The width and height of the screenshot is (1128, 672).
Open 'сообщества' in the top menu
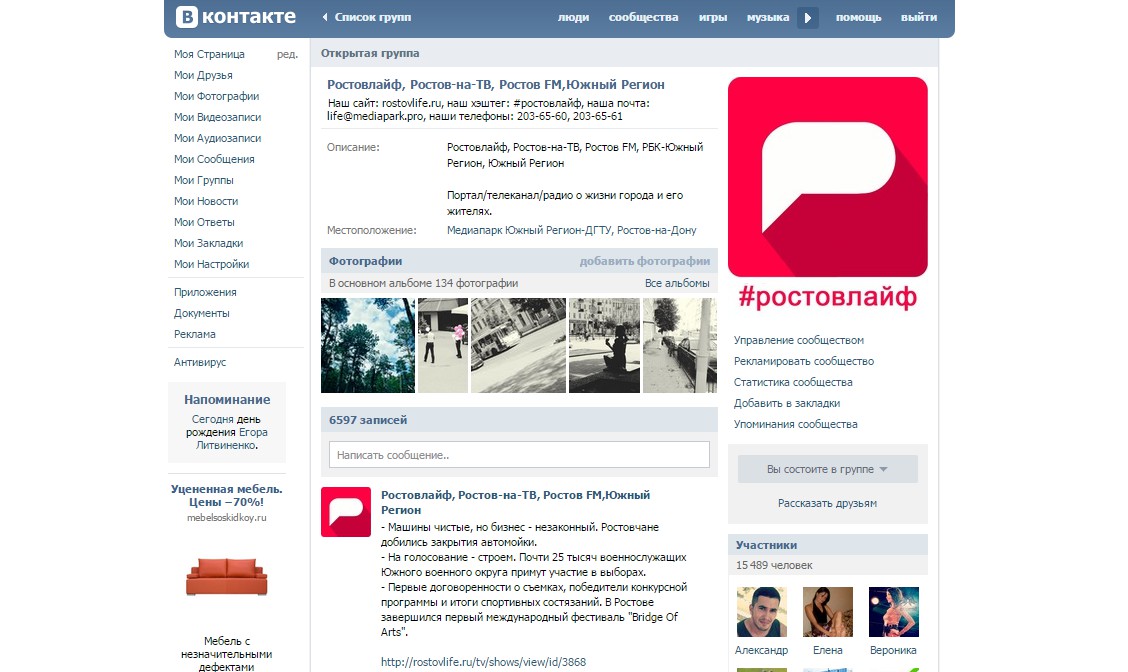click(x=643, y=17)
